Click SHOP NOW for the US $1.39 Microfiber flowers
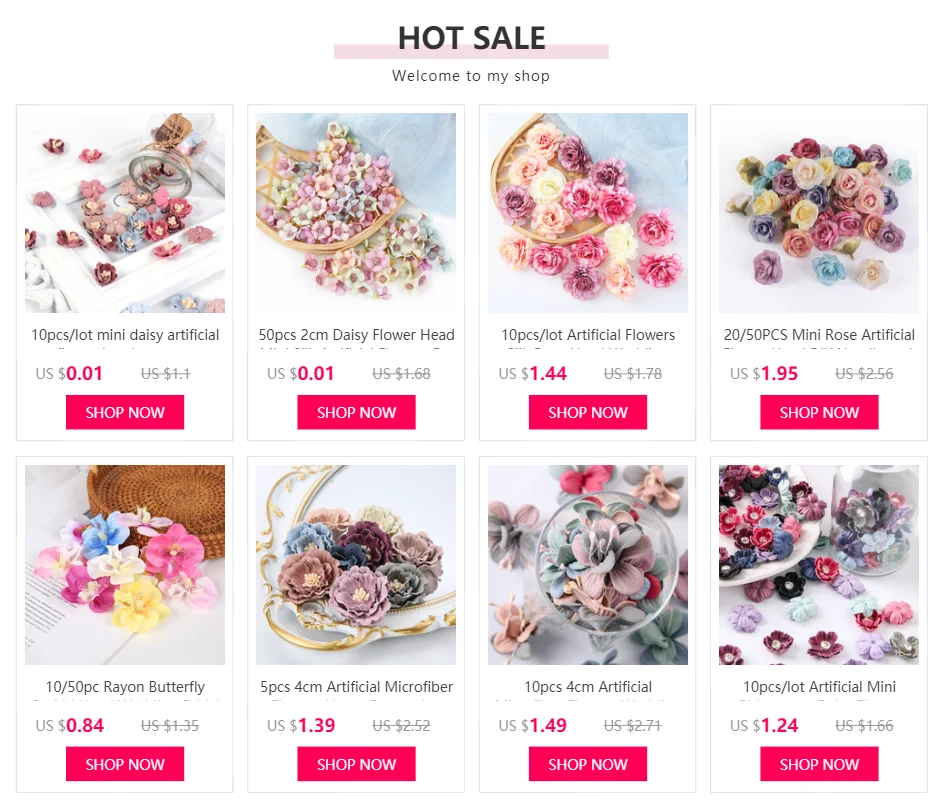The width and height of the screenshot is (943, 808). [x=356, y=764]
